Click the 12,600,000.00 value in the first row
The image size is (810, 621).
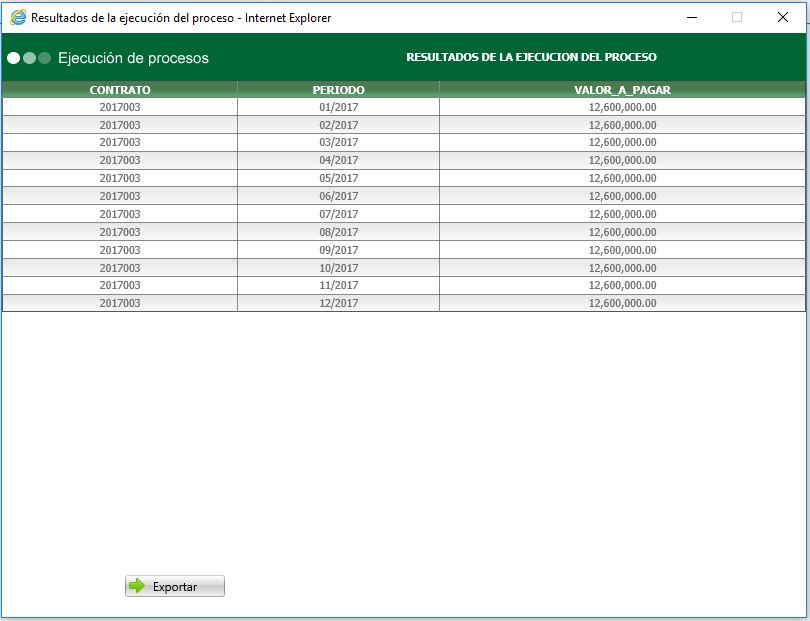point(623,106)
